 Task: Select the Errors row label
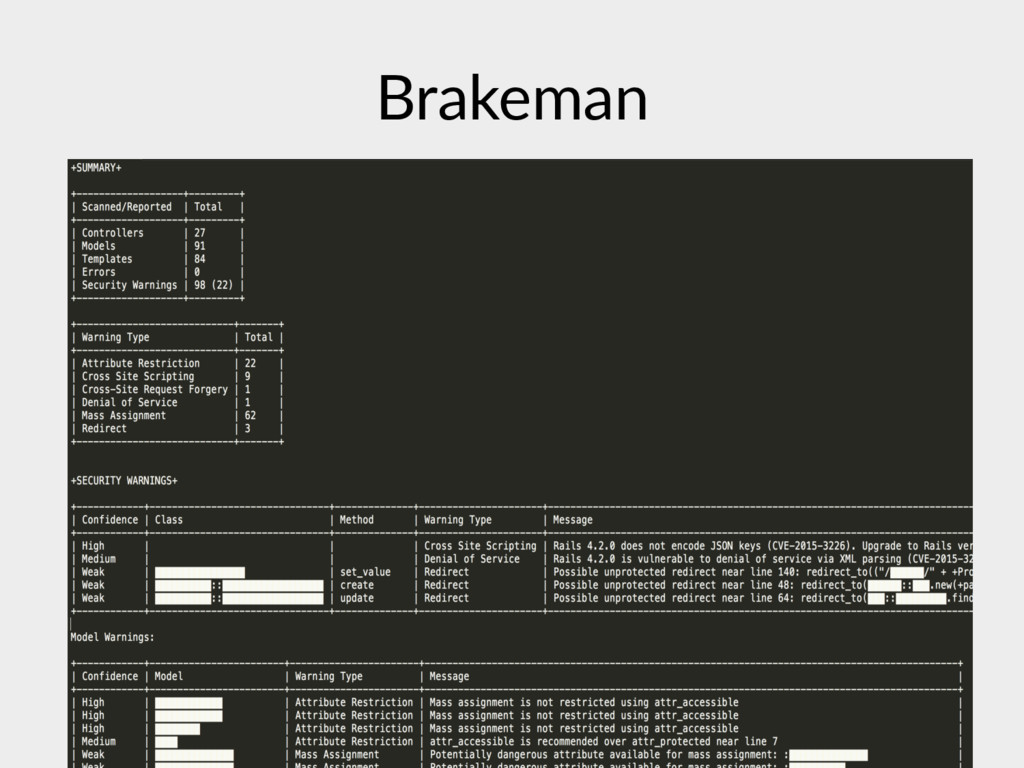(99, 272)
